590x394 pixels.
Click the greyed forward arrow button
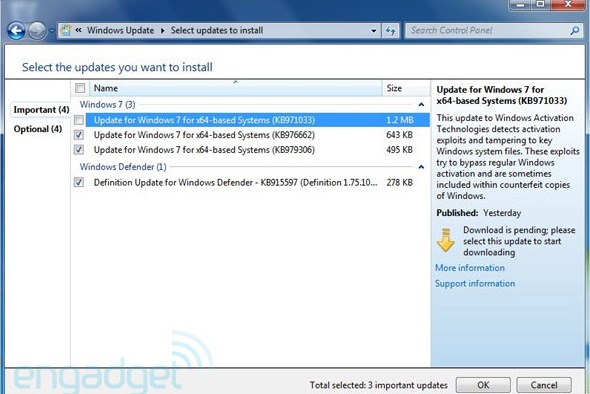(37, 31)
